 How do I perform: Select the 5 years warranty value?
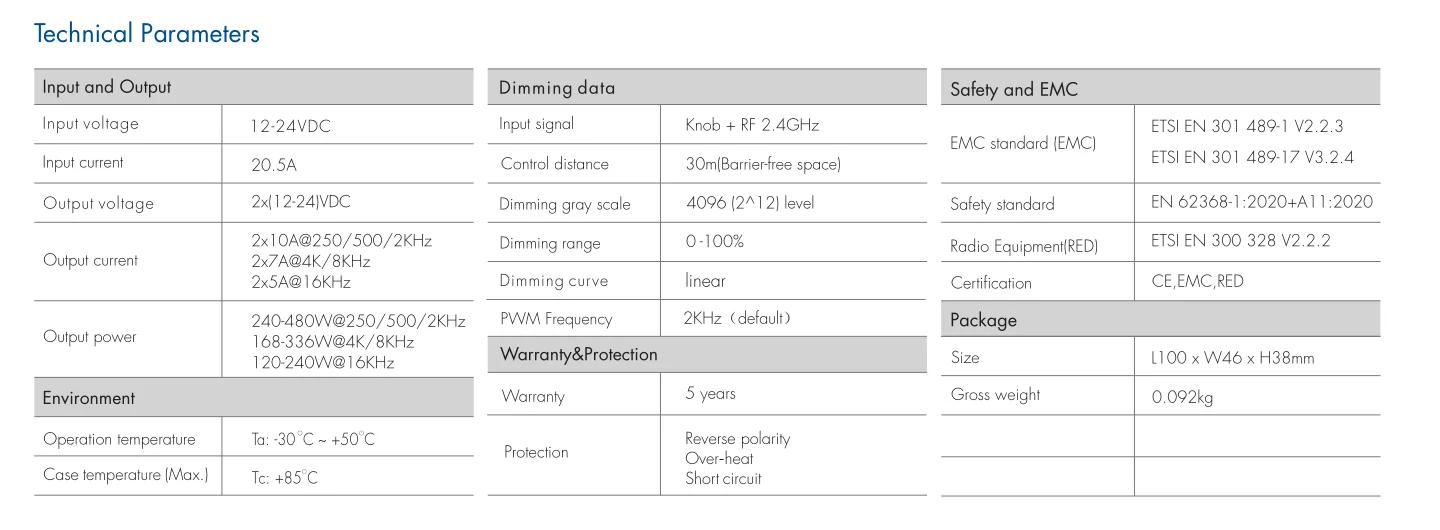[710, 394]
